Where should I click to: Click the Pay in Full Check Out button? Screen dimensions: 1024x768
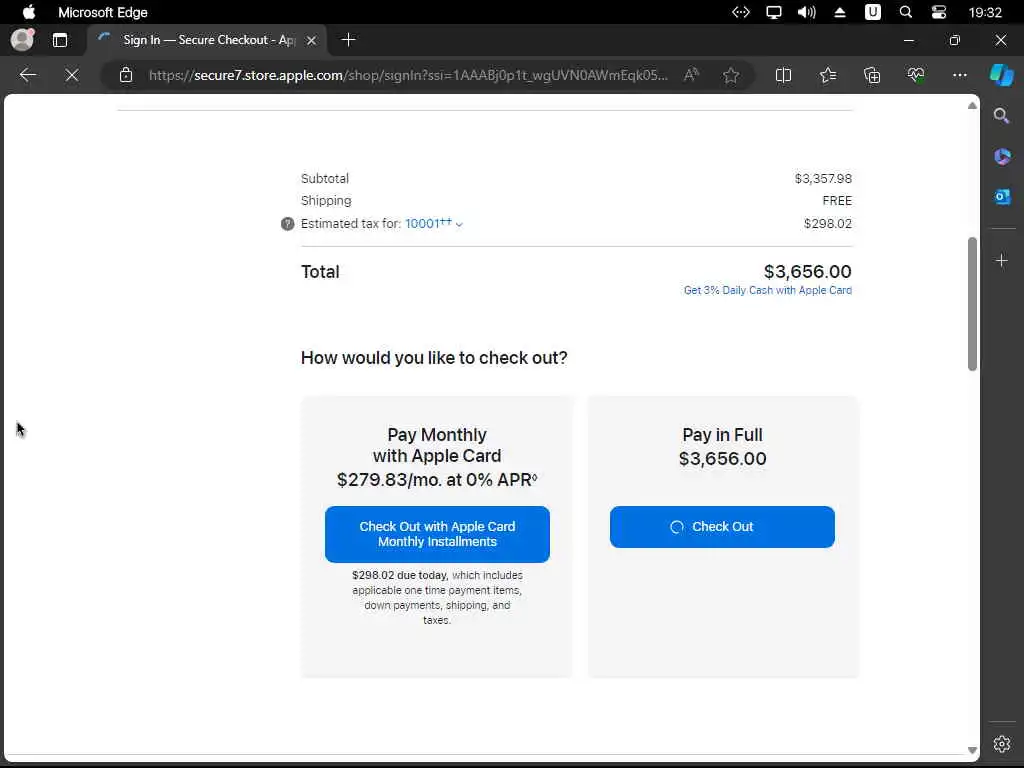[722, 526]
